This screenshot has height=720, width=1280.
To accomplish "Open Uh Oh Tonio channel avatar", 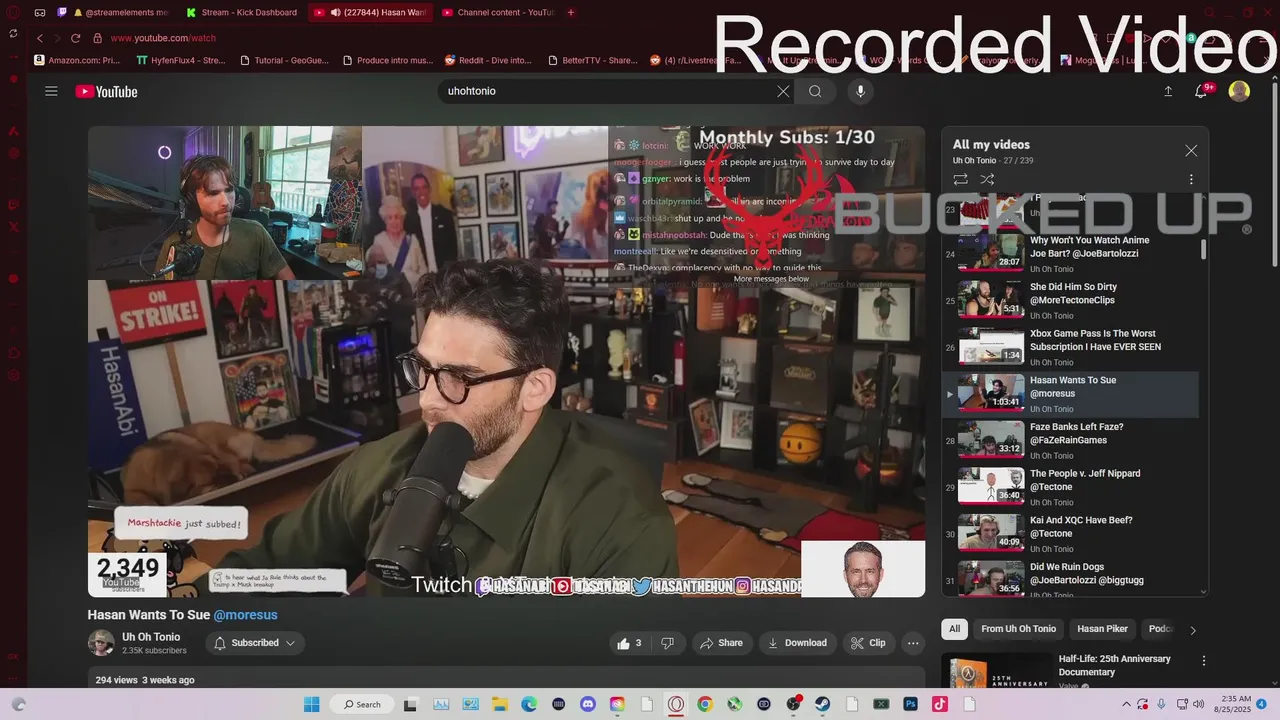I will (x=101, y=643).
